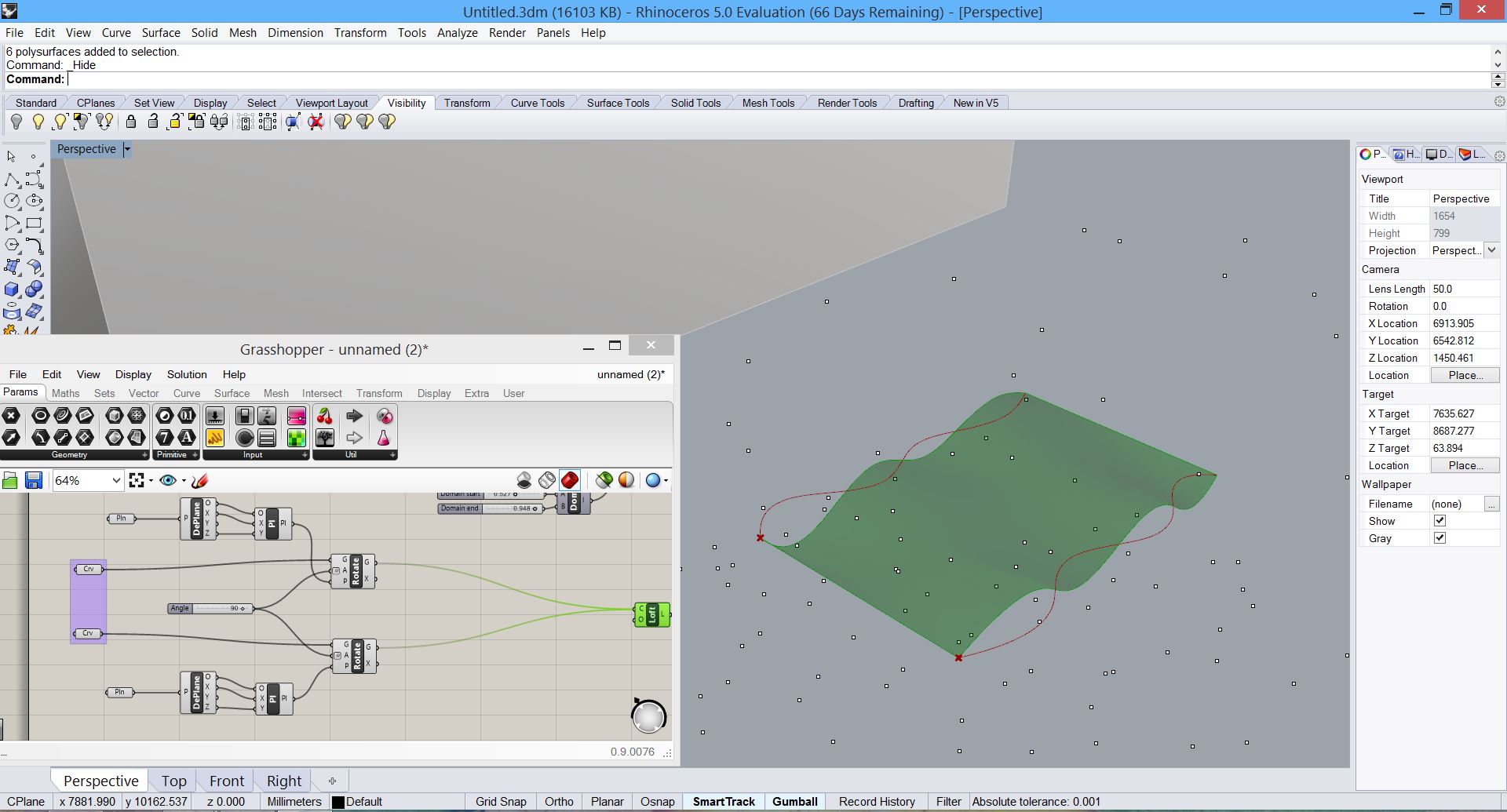Switch to the Top viewport tab

coord(173,781)
